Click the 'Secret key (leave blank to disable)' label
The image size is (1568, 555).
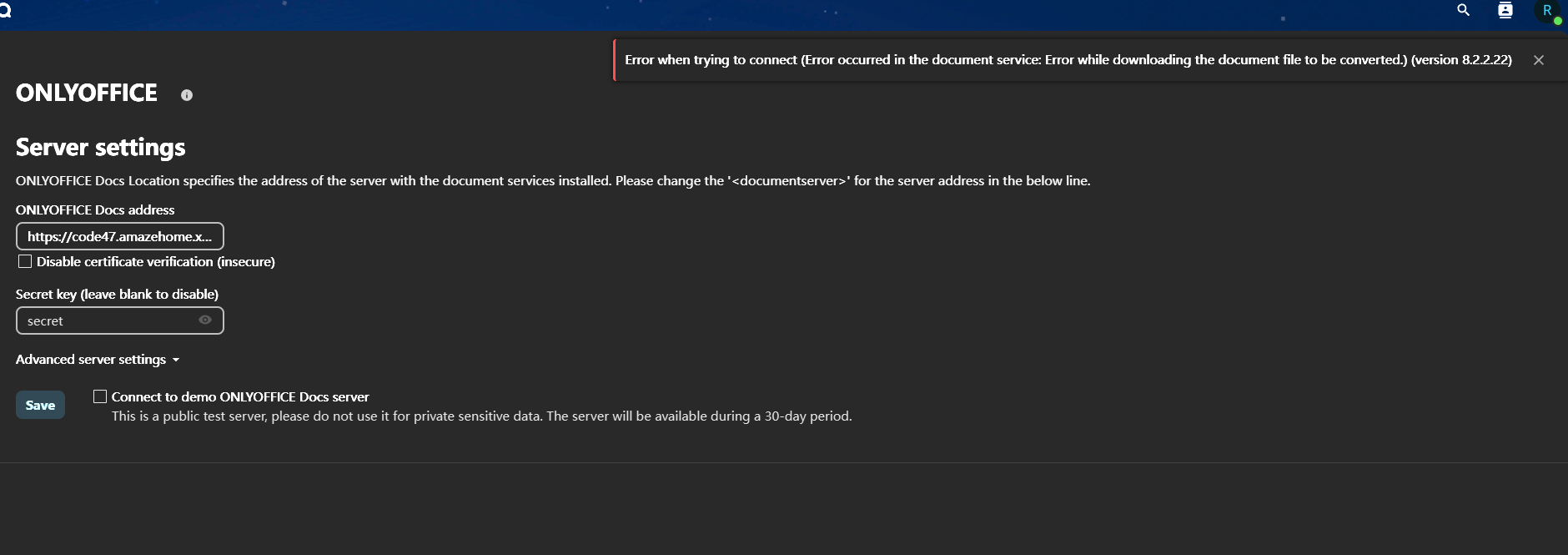117,295
